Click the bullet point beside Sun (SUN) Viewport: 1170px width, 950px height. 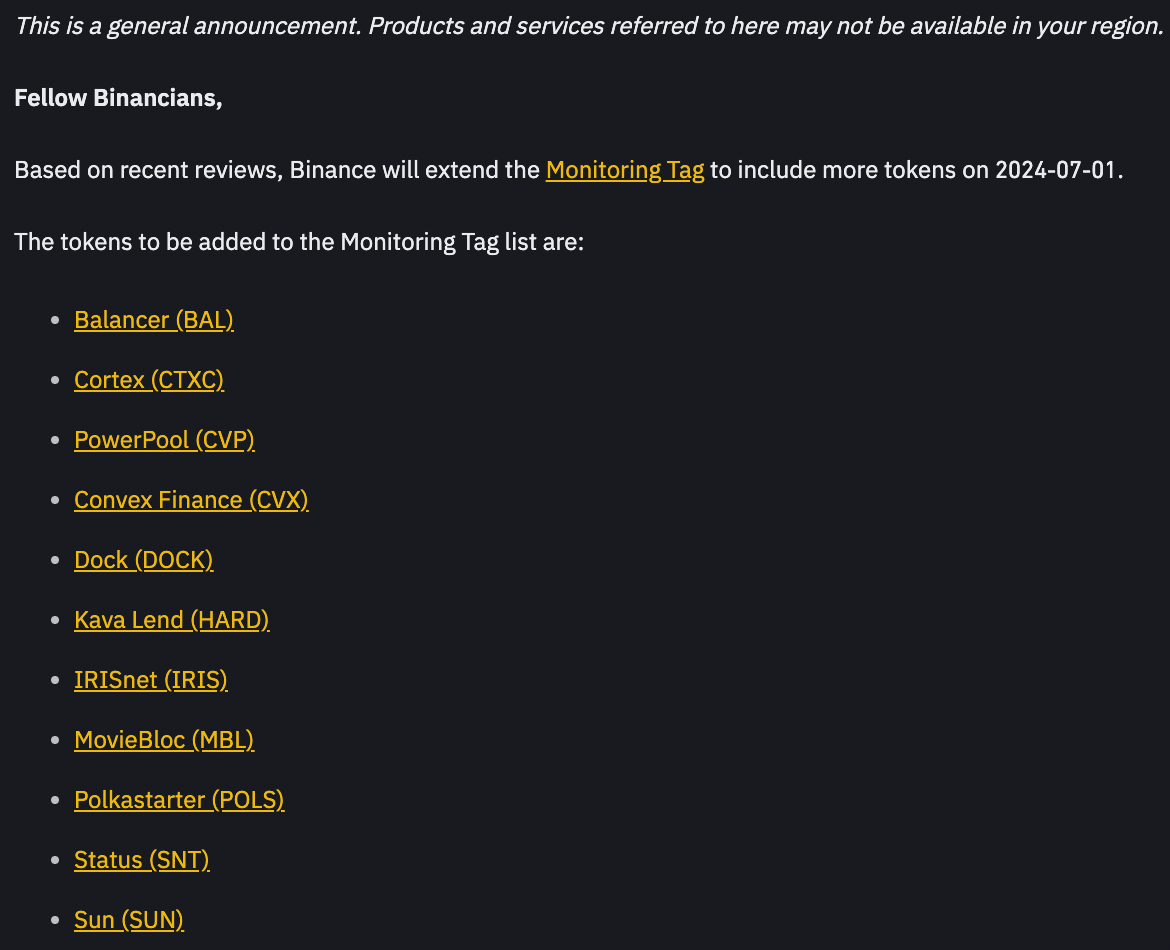pyautogui.click(x=55, y=921)
